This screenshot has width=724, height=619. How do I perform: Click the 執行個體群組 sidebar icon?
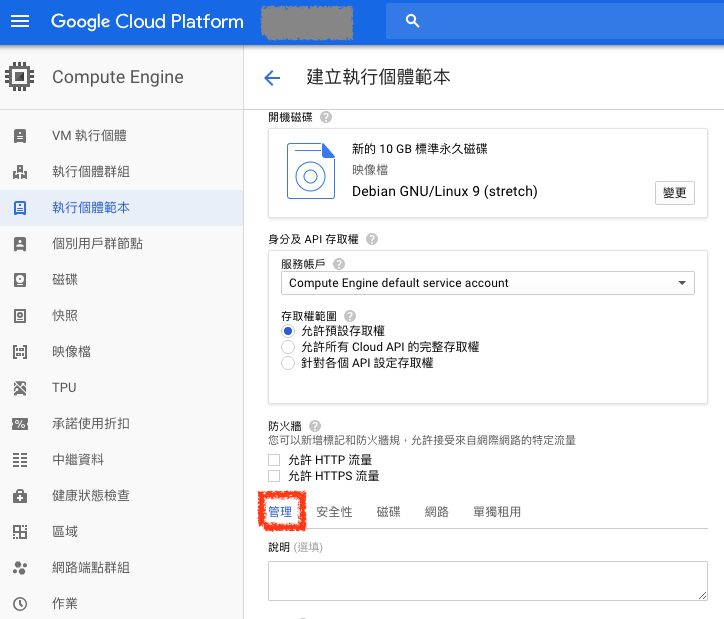click(20, 172)
